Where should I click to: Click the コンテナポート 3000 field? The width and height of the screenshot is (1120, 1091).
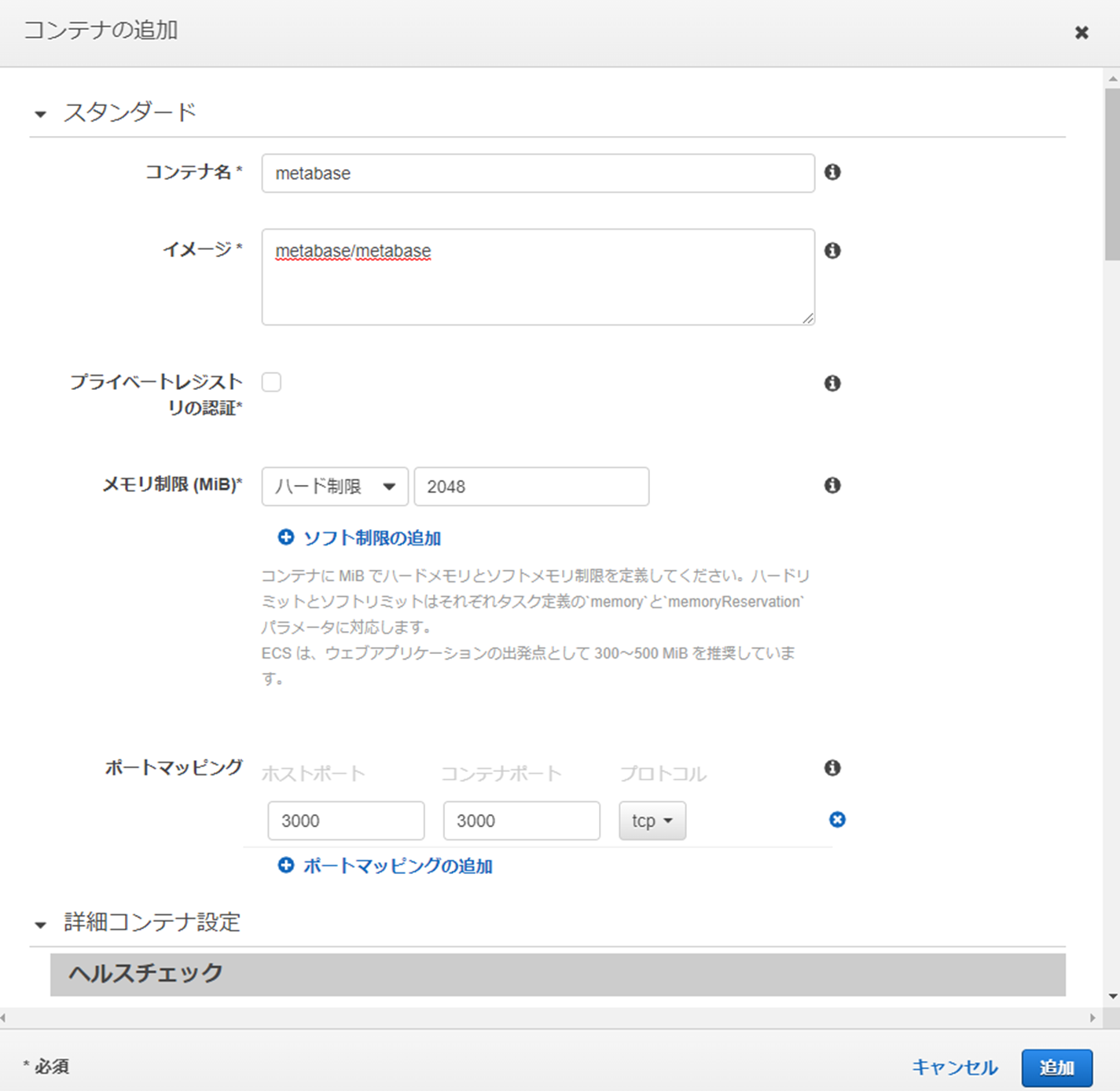[521, 821]
